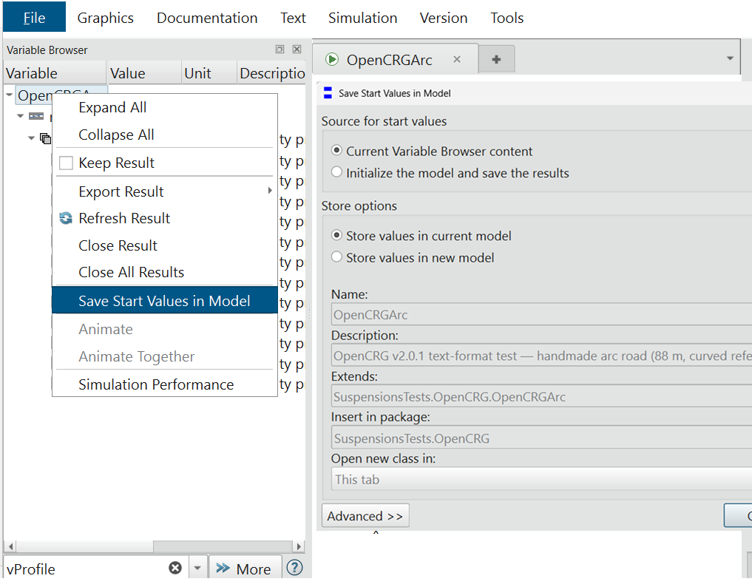The image size is (752, 579).
Task: Select Initialize the model and save results
Action: pyautogui.click(x=337, y=172)
